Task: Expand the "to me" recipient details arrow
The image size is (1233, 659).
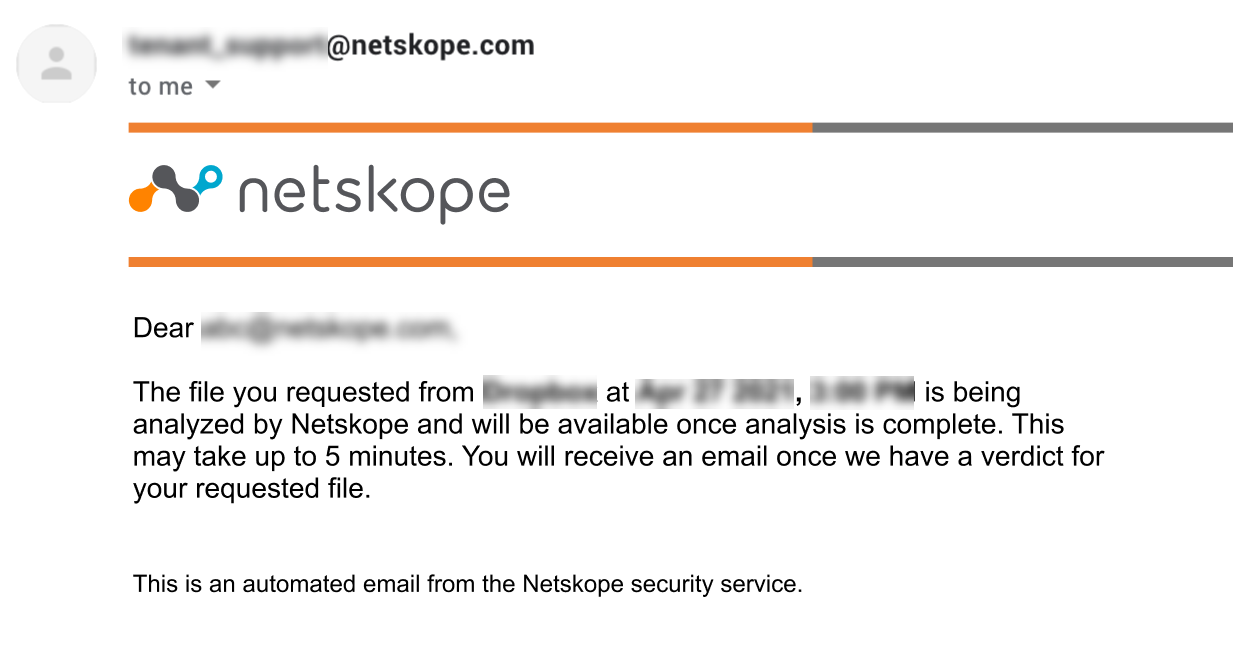Action: [212, 86]
